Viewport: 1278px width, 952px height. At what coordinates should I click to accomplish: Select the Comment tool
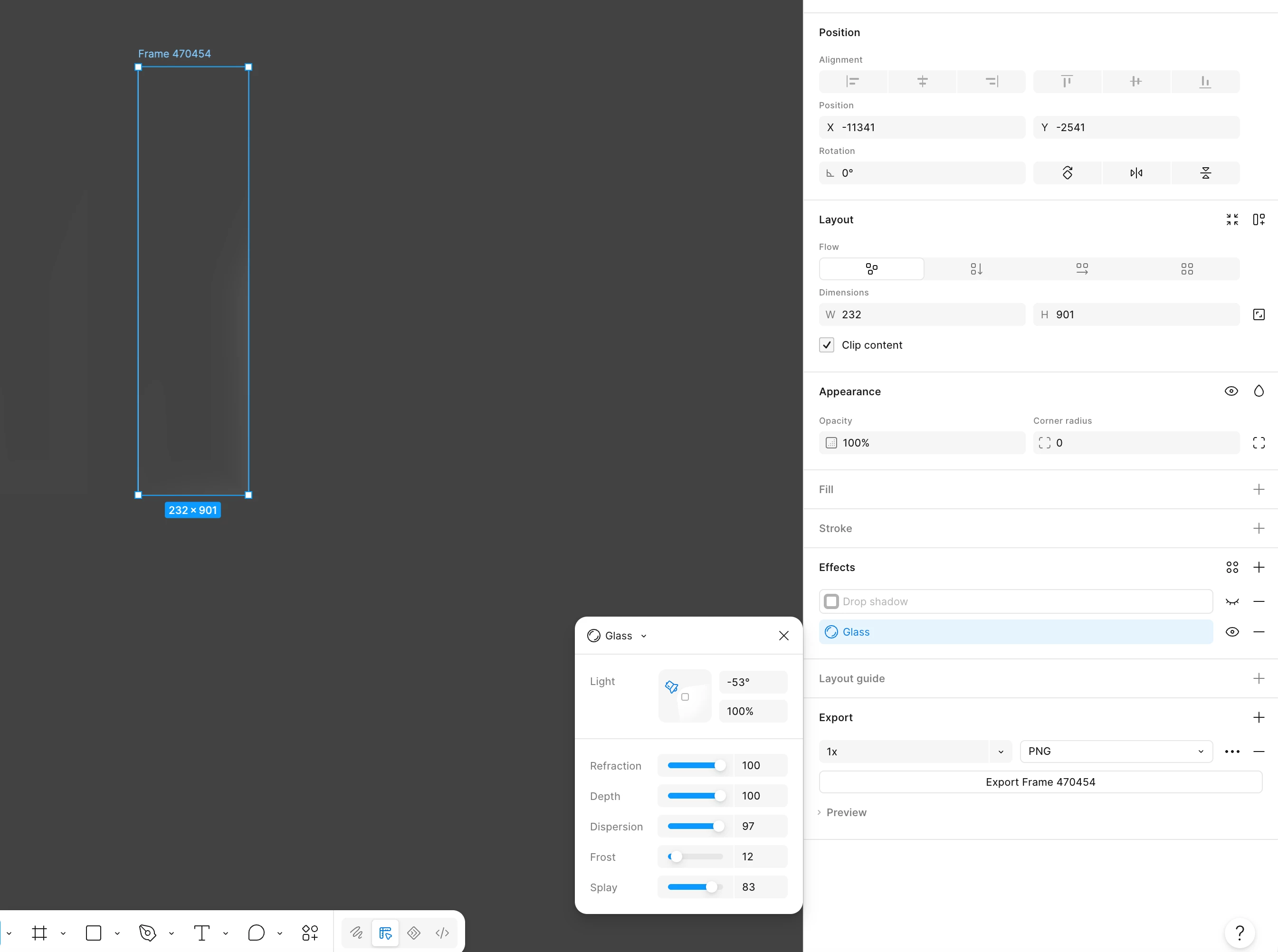pos(256,933)
